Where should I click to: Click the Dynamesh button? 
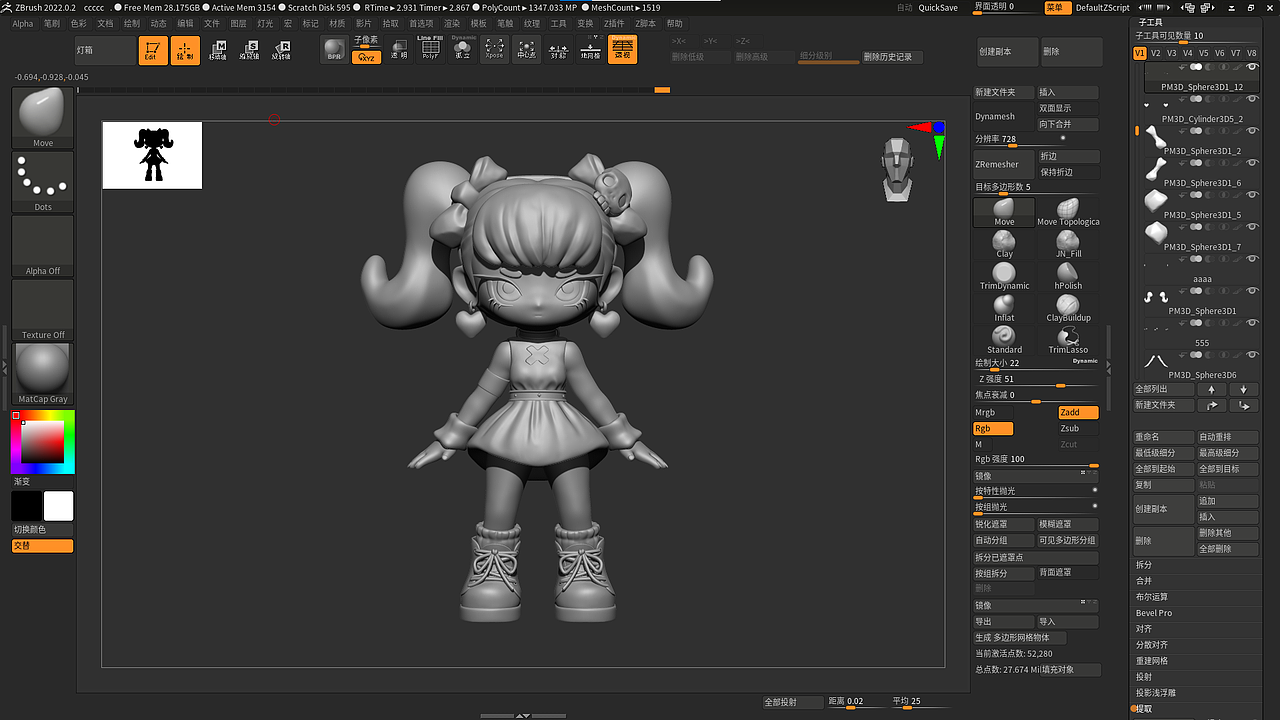click(1004, 116)
